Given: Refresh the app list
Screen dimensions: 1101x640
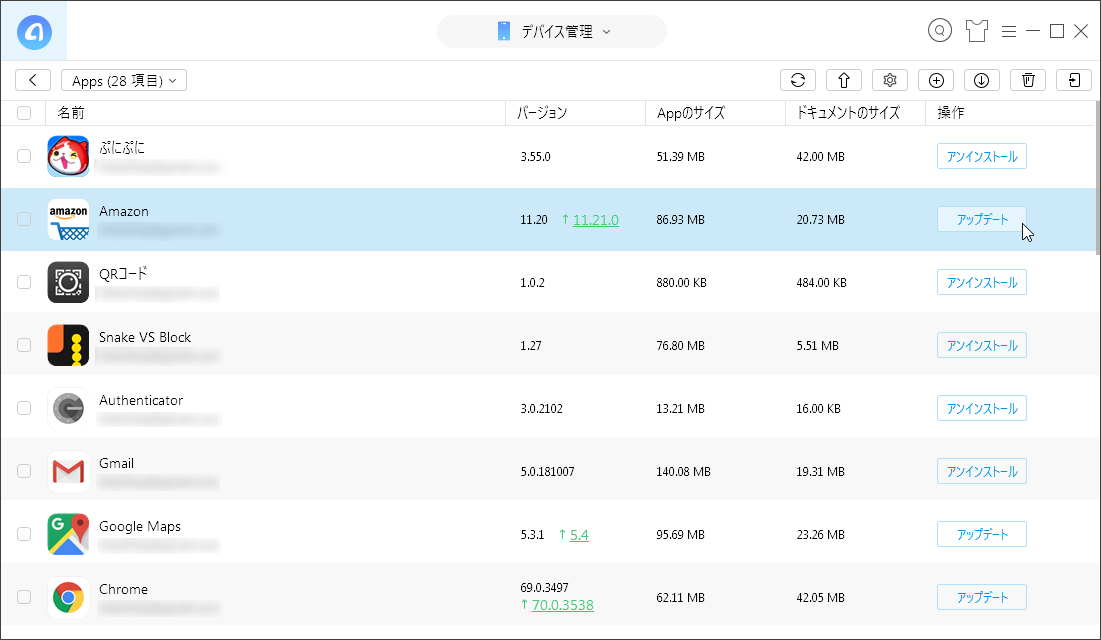Looking at the screenshot, I should click(798, 80).
